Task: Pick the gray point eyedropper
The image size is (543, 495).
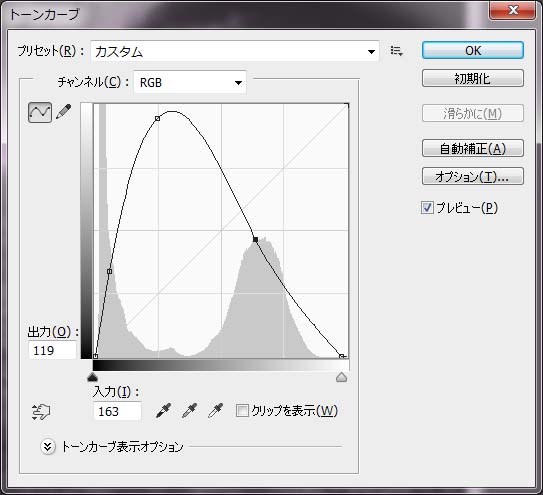Action: click(189, 410)
